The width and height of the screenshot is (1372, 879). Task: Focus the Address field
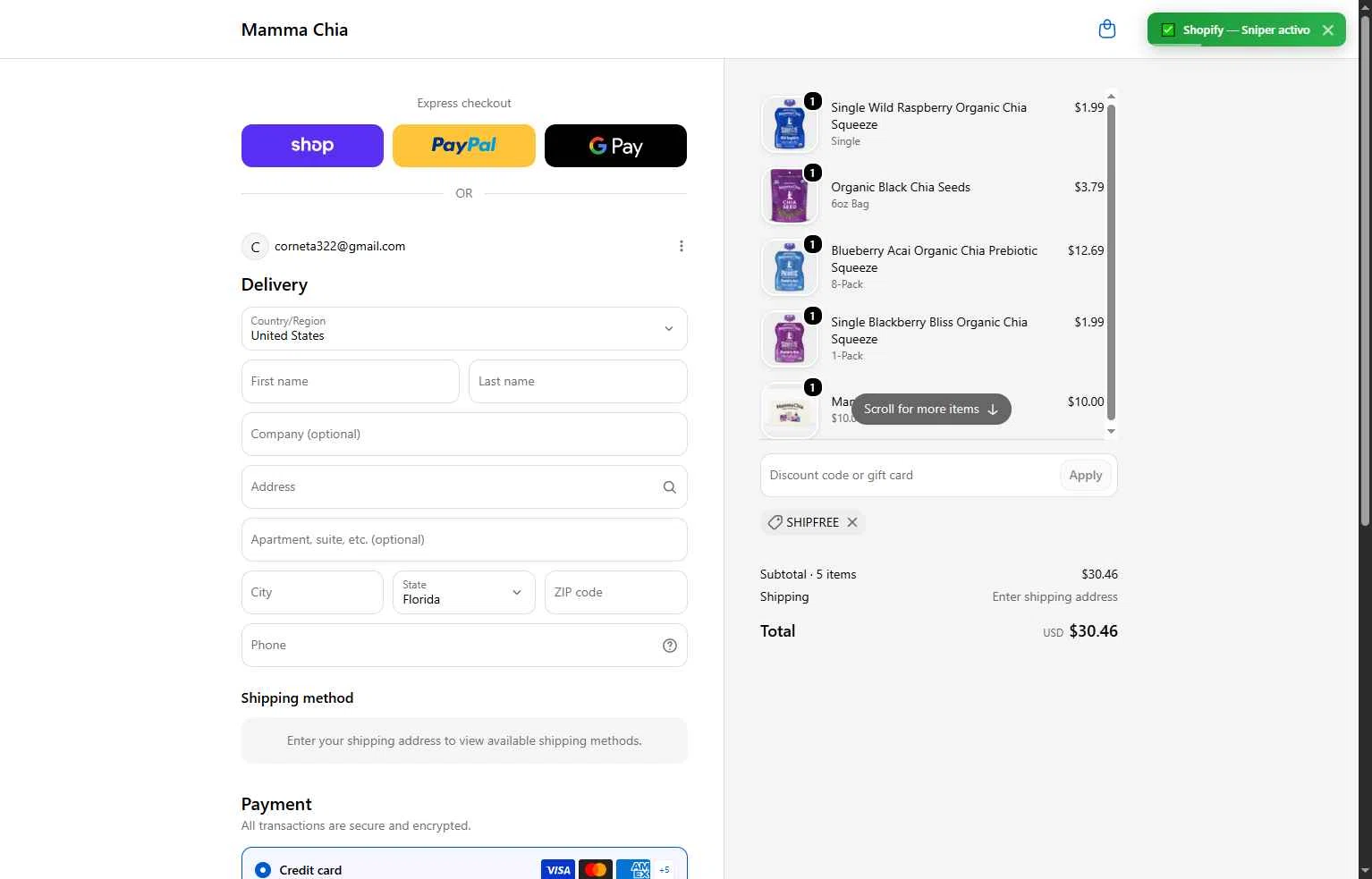464,487
